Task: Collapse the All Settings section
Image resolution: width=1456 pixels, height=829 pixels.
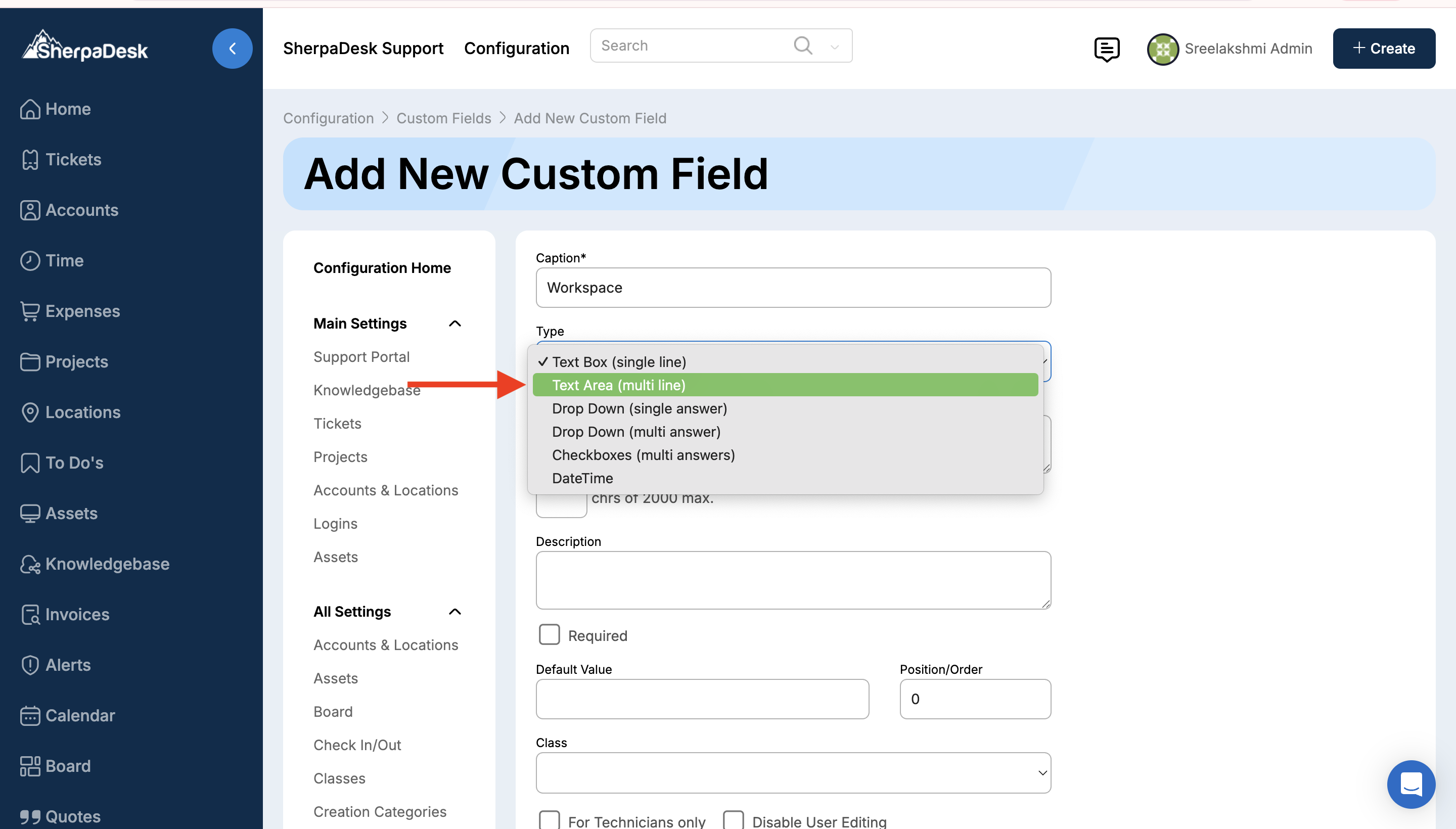Action: coord(454,612)
